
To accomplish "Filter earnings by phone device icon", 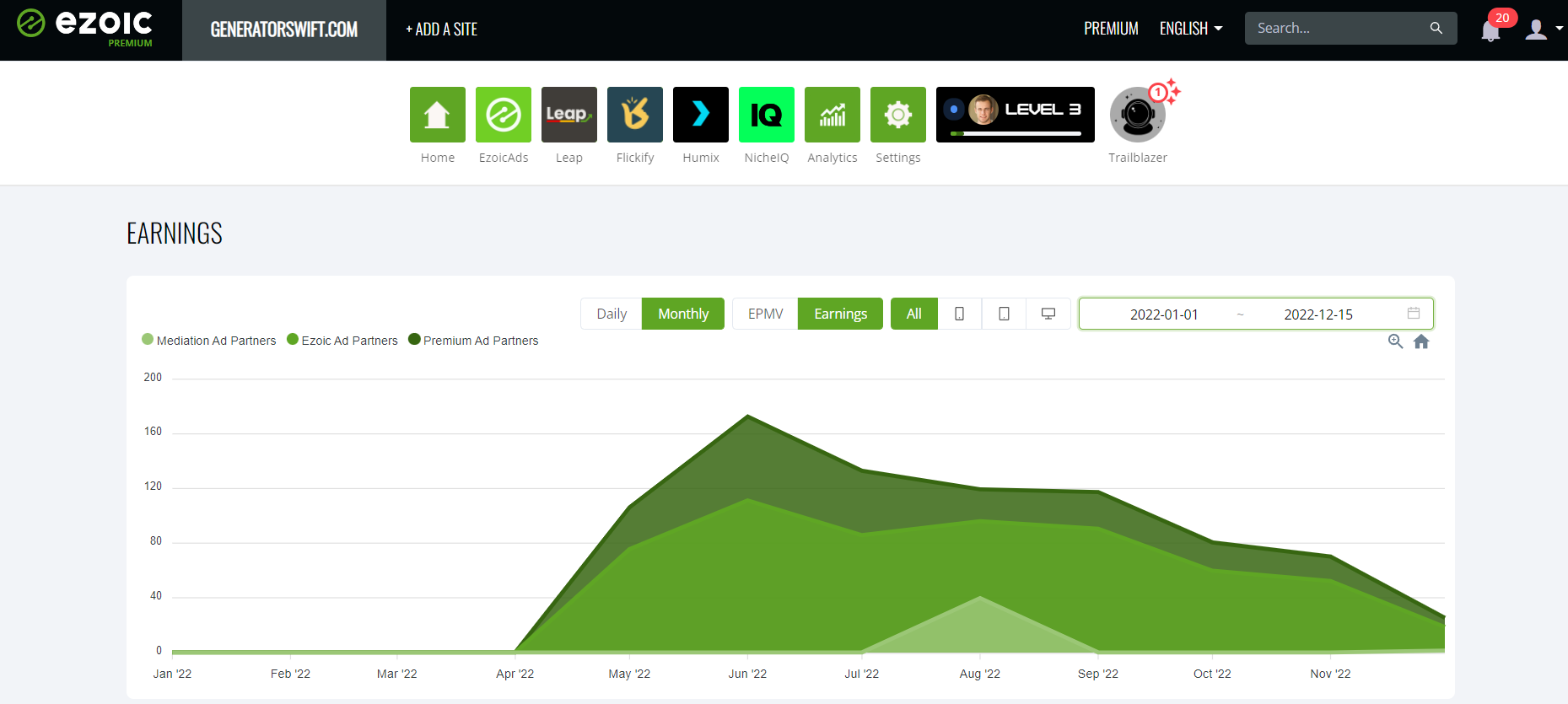I will (x=959, y=314).
